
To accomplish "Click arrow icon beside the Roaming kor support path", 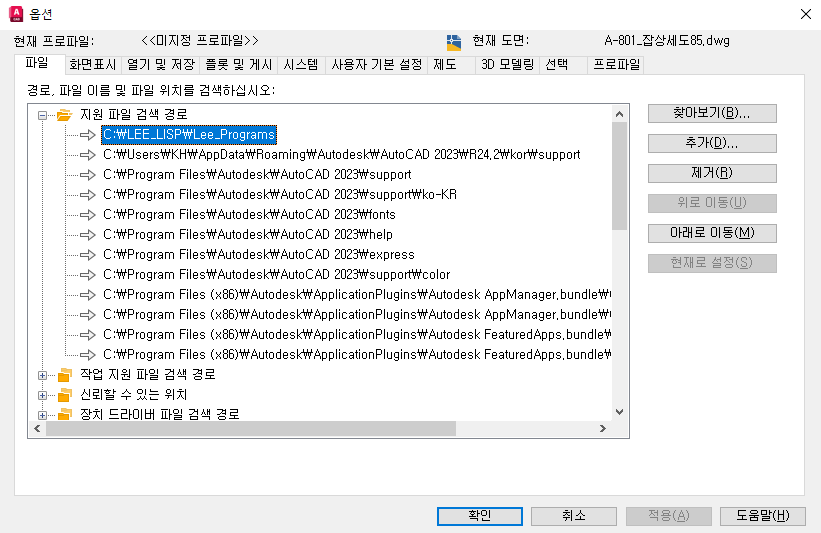I will point(87,155).
